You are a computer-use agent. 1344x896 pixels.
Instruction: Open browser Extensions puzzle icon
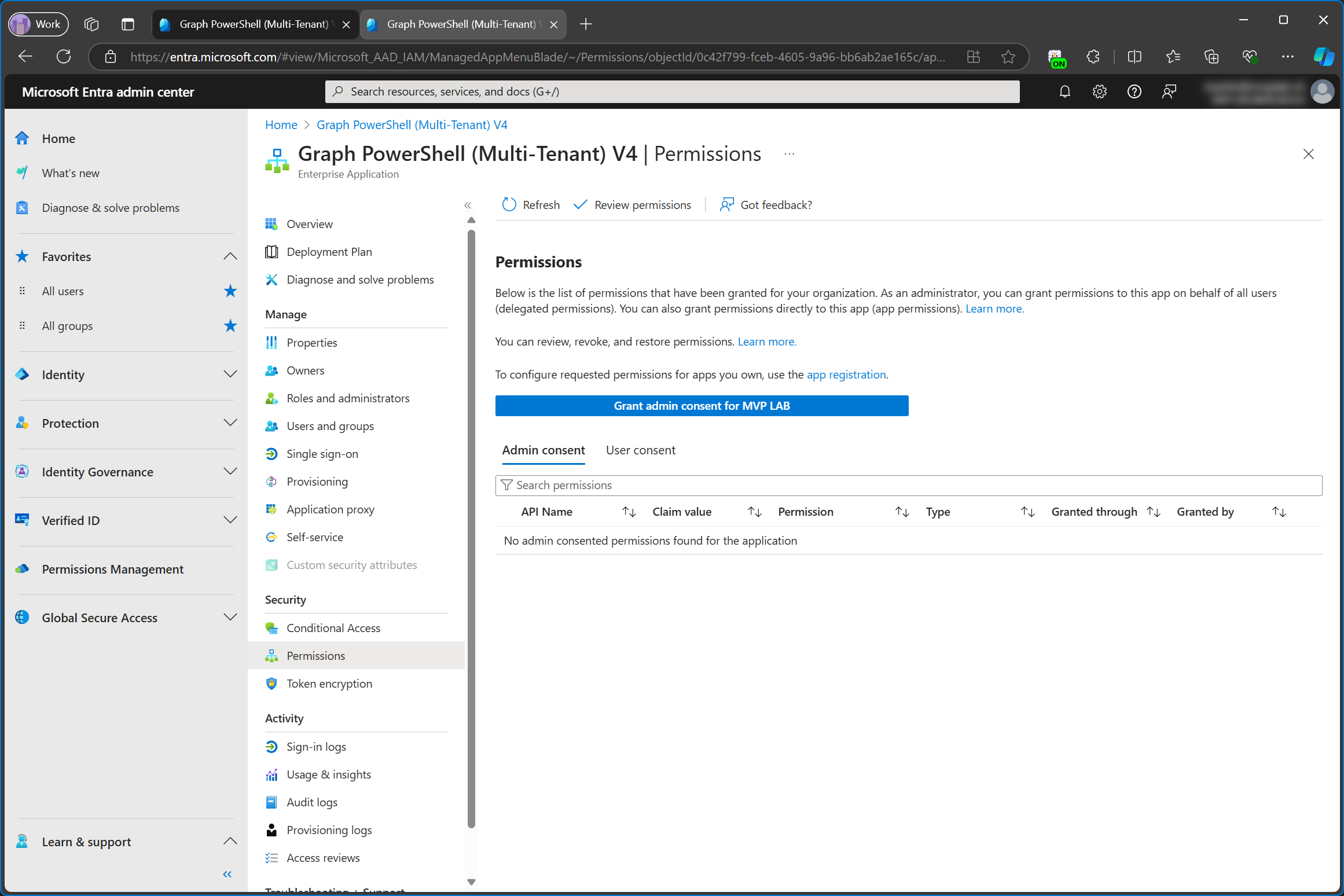pyautogui.click(x=1093, y=57)
